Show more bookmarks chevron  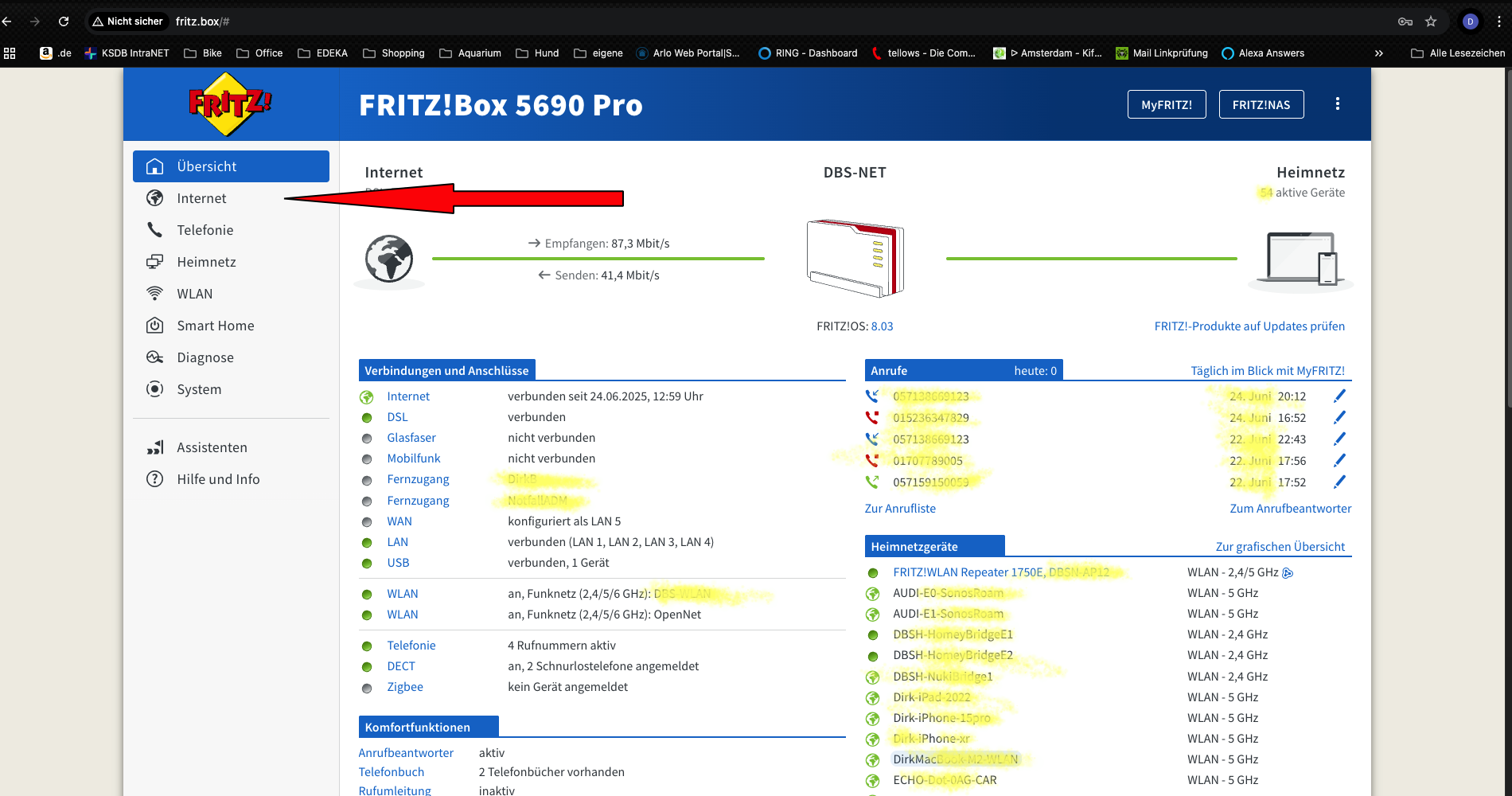click(1379, 53)
